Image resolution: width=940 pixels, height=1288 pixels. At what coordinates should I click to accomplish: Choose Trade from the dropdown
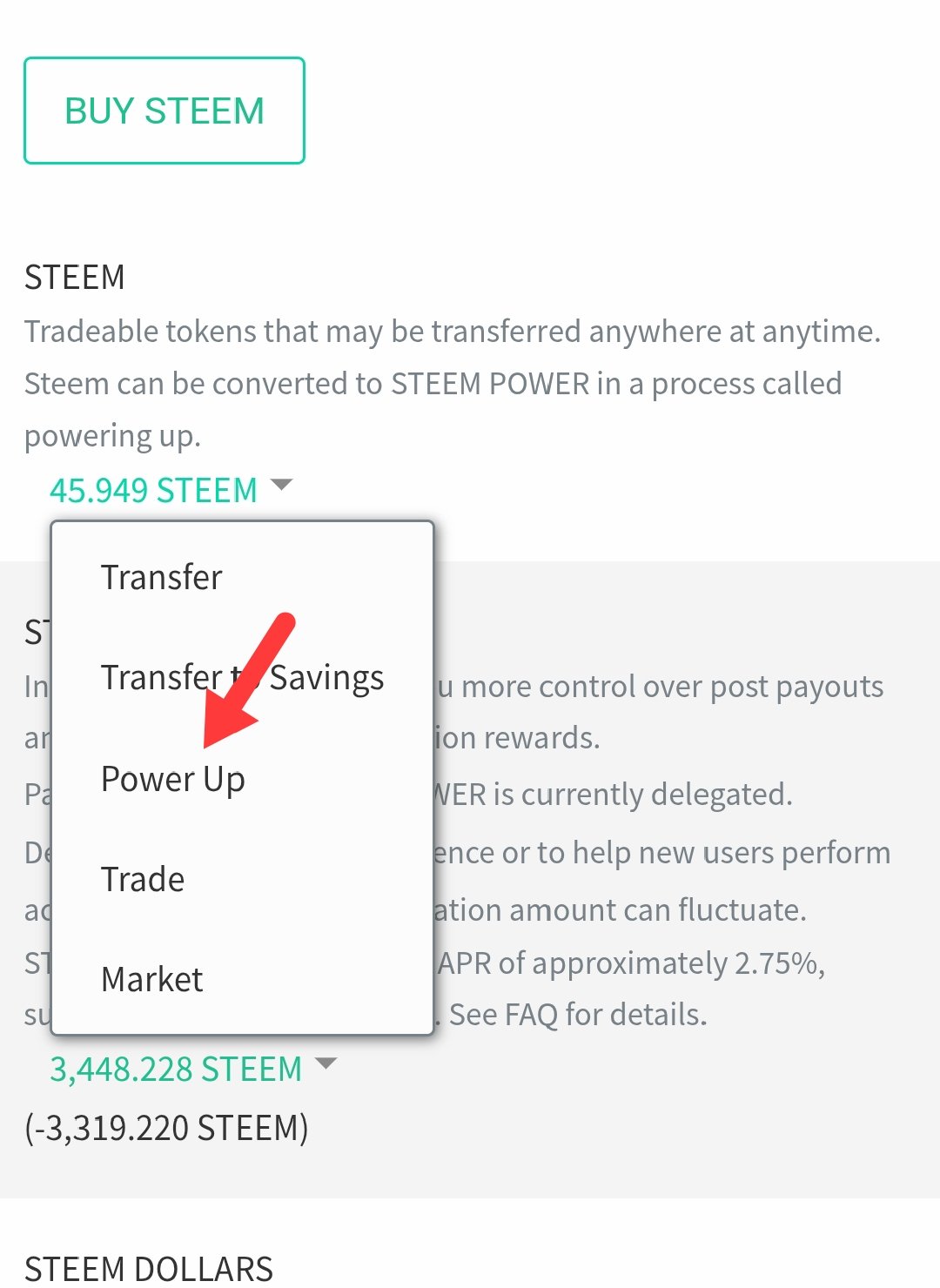143,879
